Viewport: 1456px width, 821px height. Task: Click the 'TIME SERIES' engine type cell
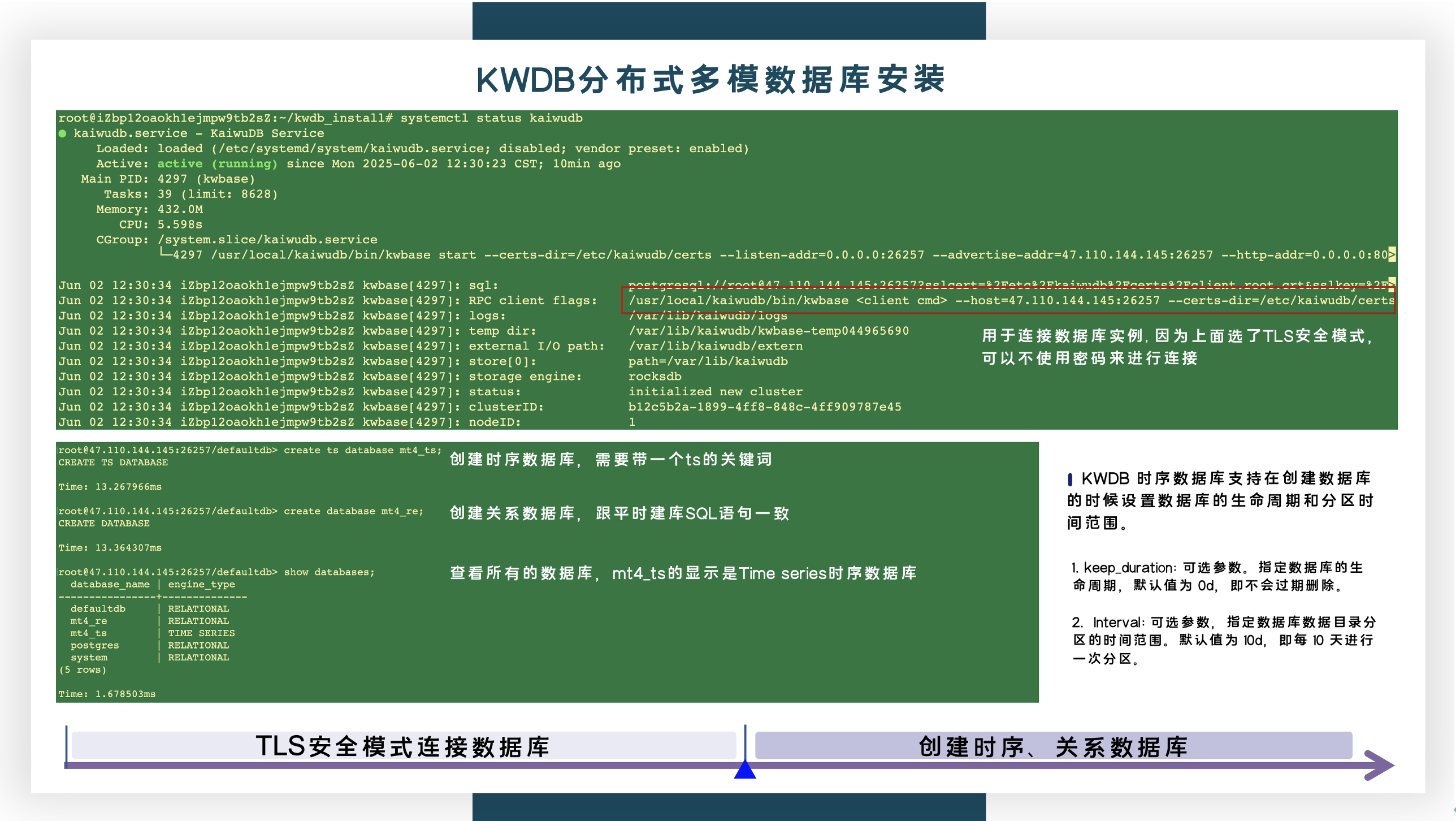[201, 633]
